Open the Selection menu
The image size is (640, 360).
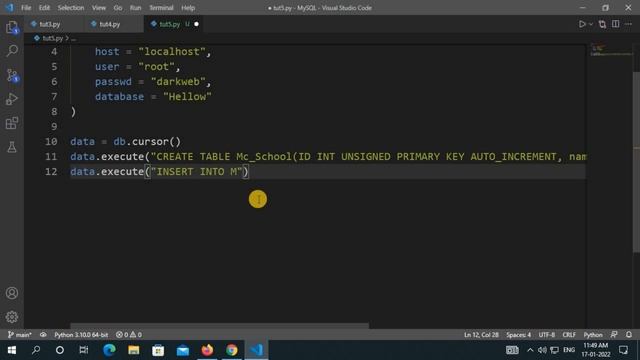tap(71, 8)
